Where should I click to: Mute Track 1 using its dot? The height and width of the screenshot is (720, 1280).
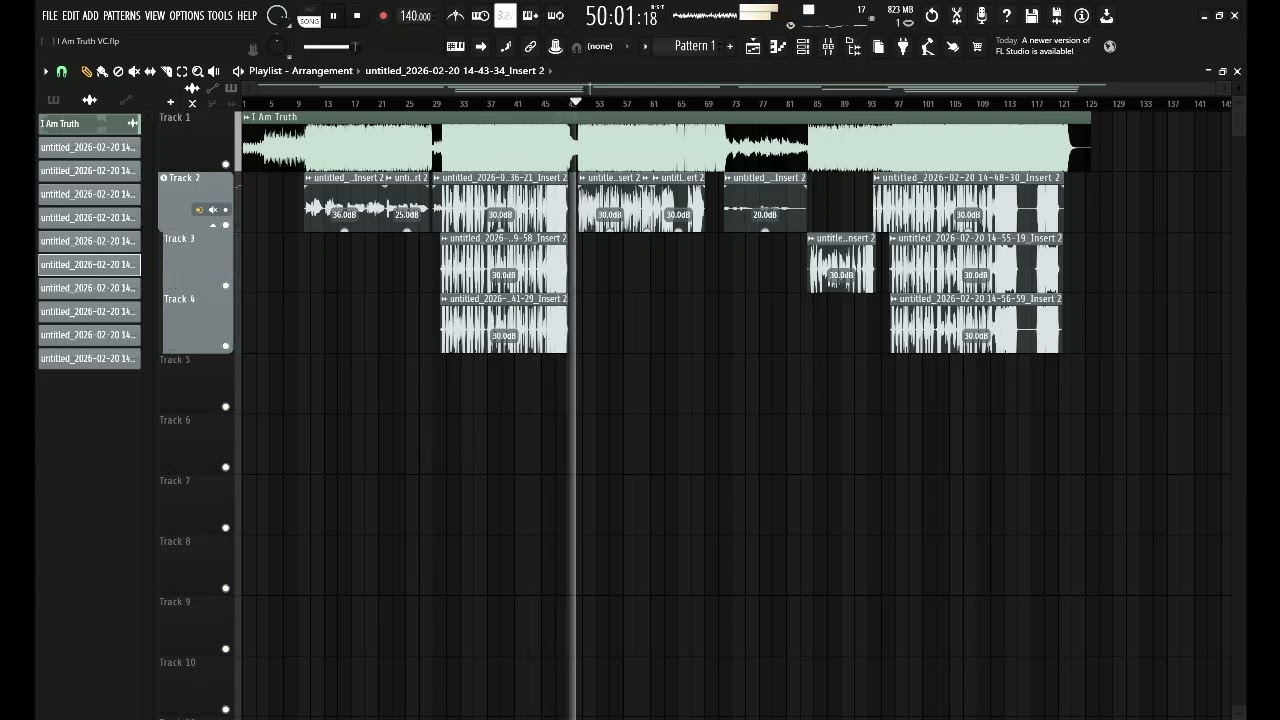point(225,165)
